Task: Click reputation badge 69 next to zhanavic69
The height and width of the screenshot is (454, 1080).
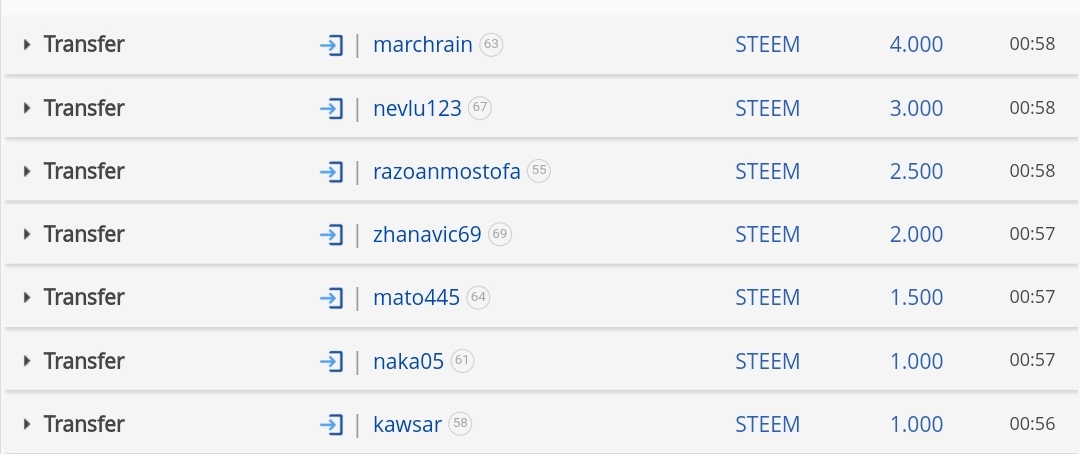Action: [x=500, y=234]
